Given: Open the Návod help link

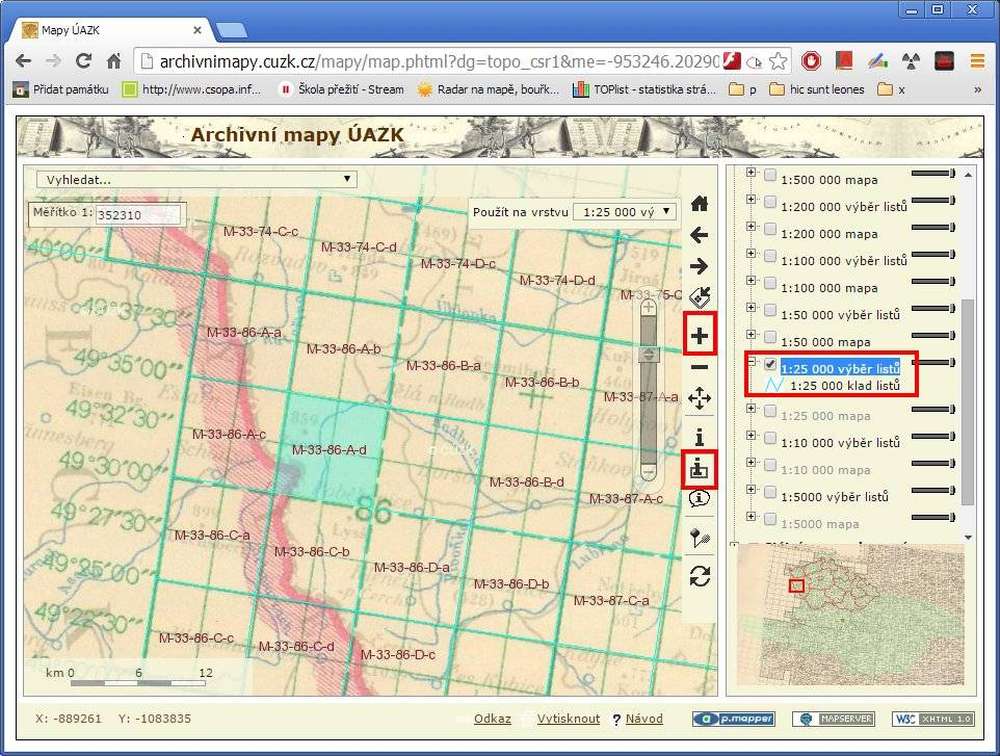Looking at the screenshot, I should 644,719.
